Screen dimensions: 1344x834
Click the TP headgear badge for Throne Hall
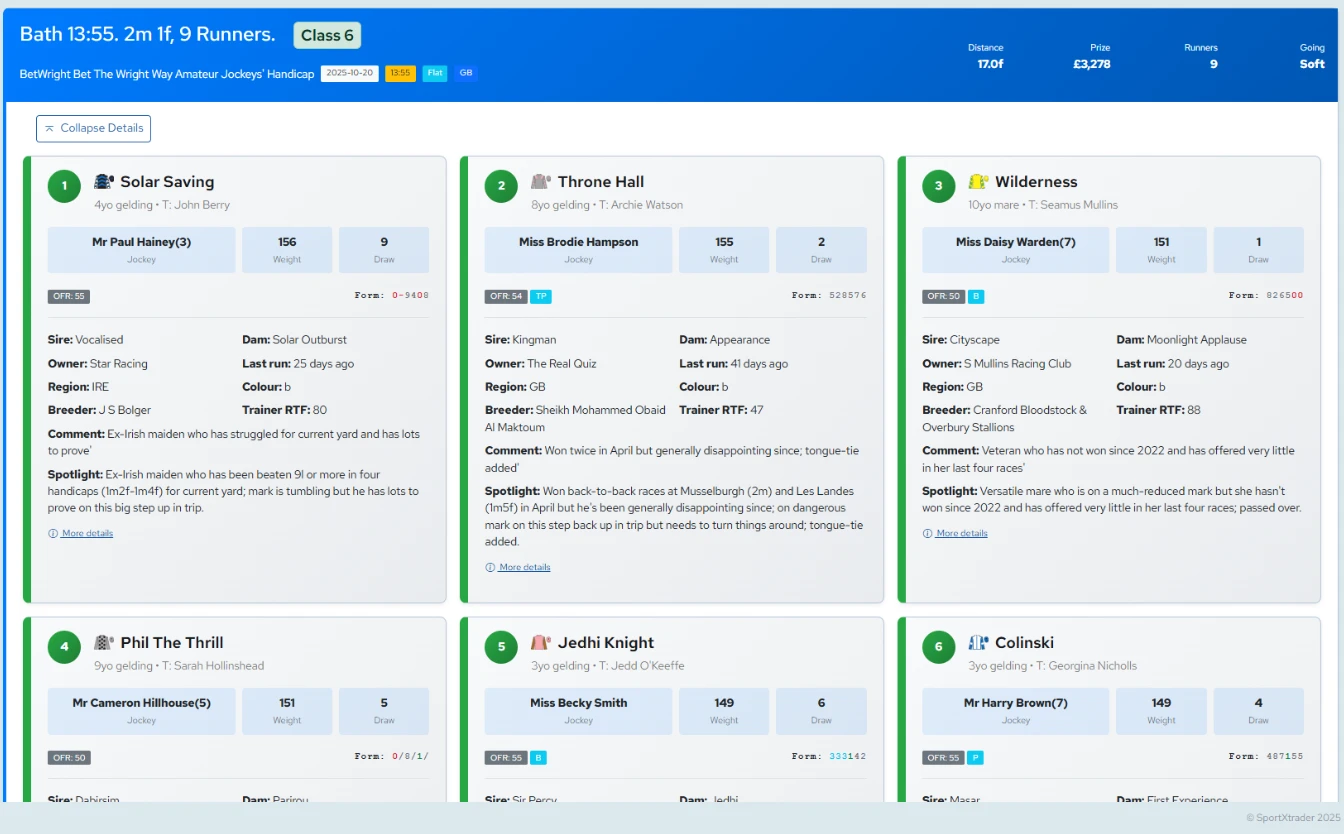pyautogui.click(x=540, y=297)
